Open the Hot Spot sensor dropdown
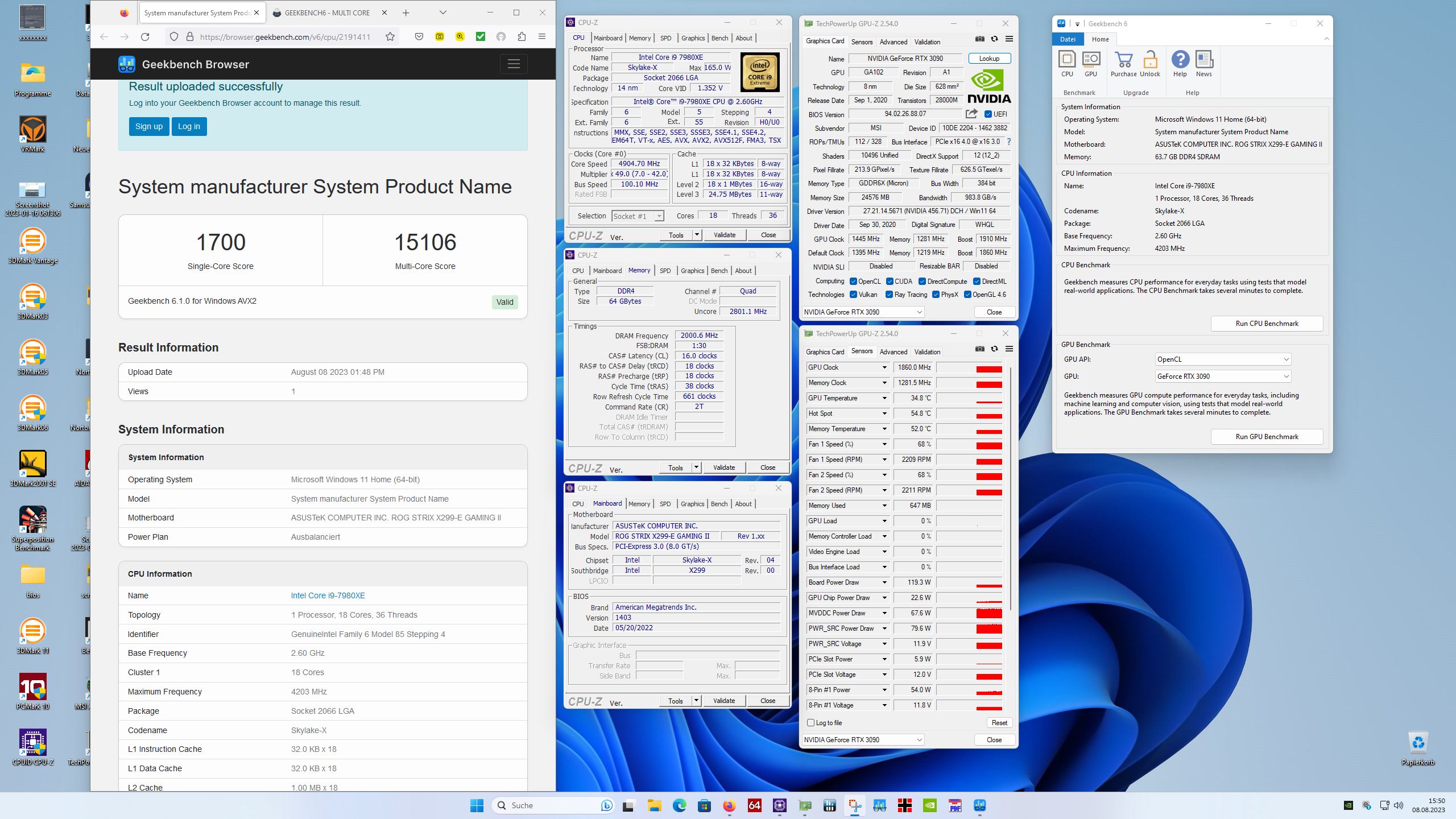 pos(884,413)
